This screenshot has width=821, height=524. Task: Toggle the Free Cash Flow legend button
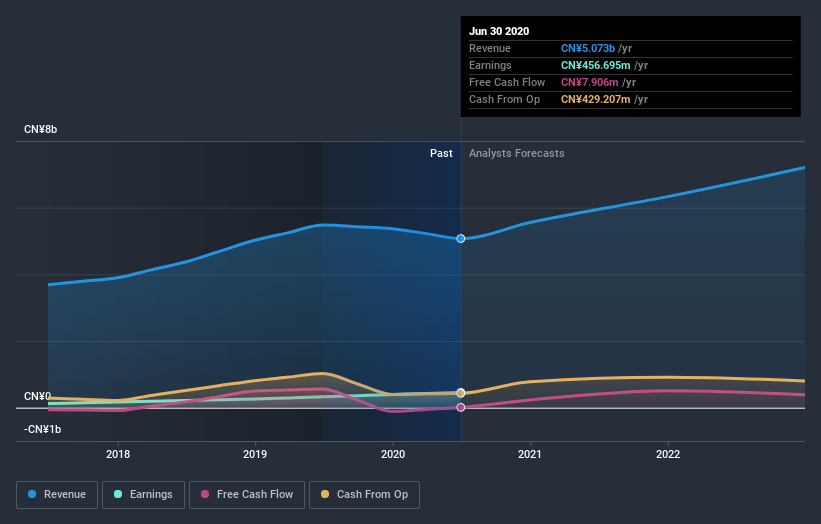click(x=247, y=495)
